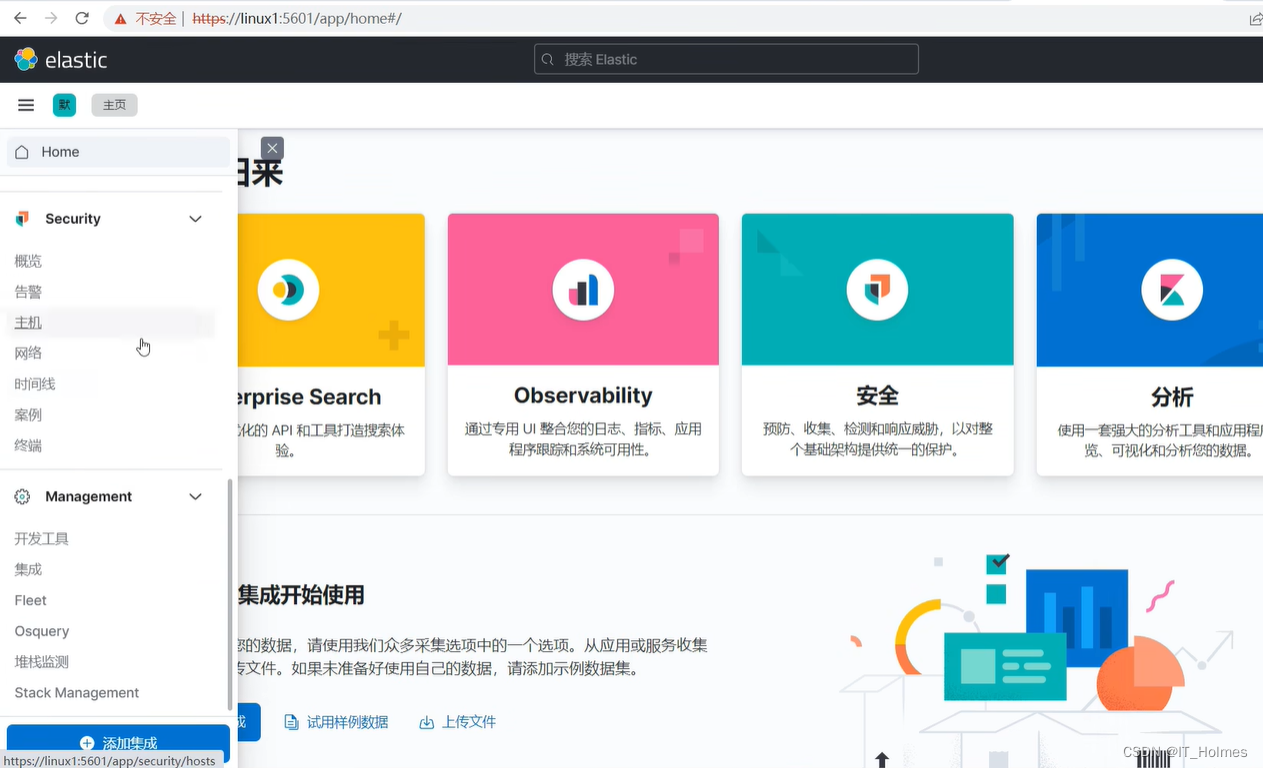This screenshot has width=1263, height=768.
Task: Open 集成 under Management
Action: coord(28,569)
